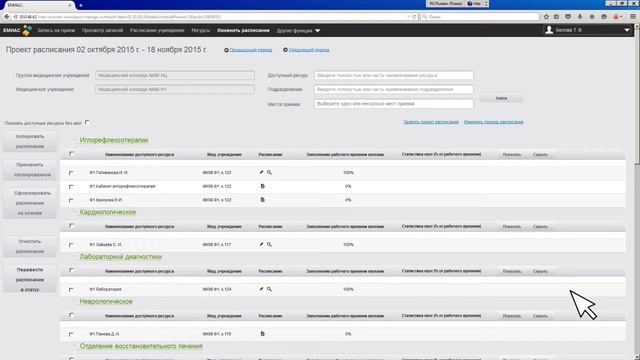Click the 'Изменить период расписания' link
The width and height of the screenshot is (640, 360).
coord(493,122)
